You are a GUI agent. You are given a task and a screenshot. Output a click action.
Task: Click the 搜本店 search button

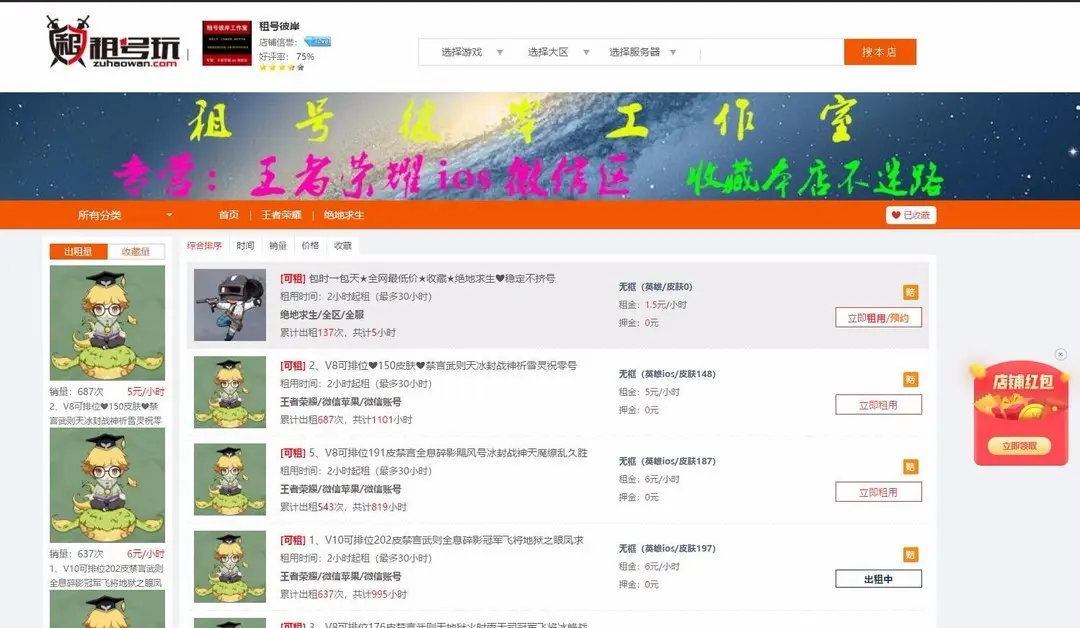(x=880, y=52)
